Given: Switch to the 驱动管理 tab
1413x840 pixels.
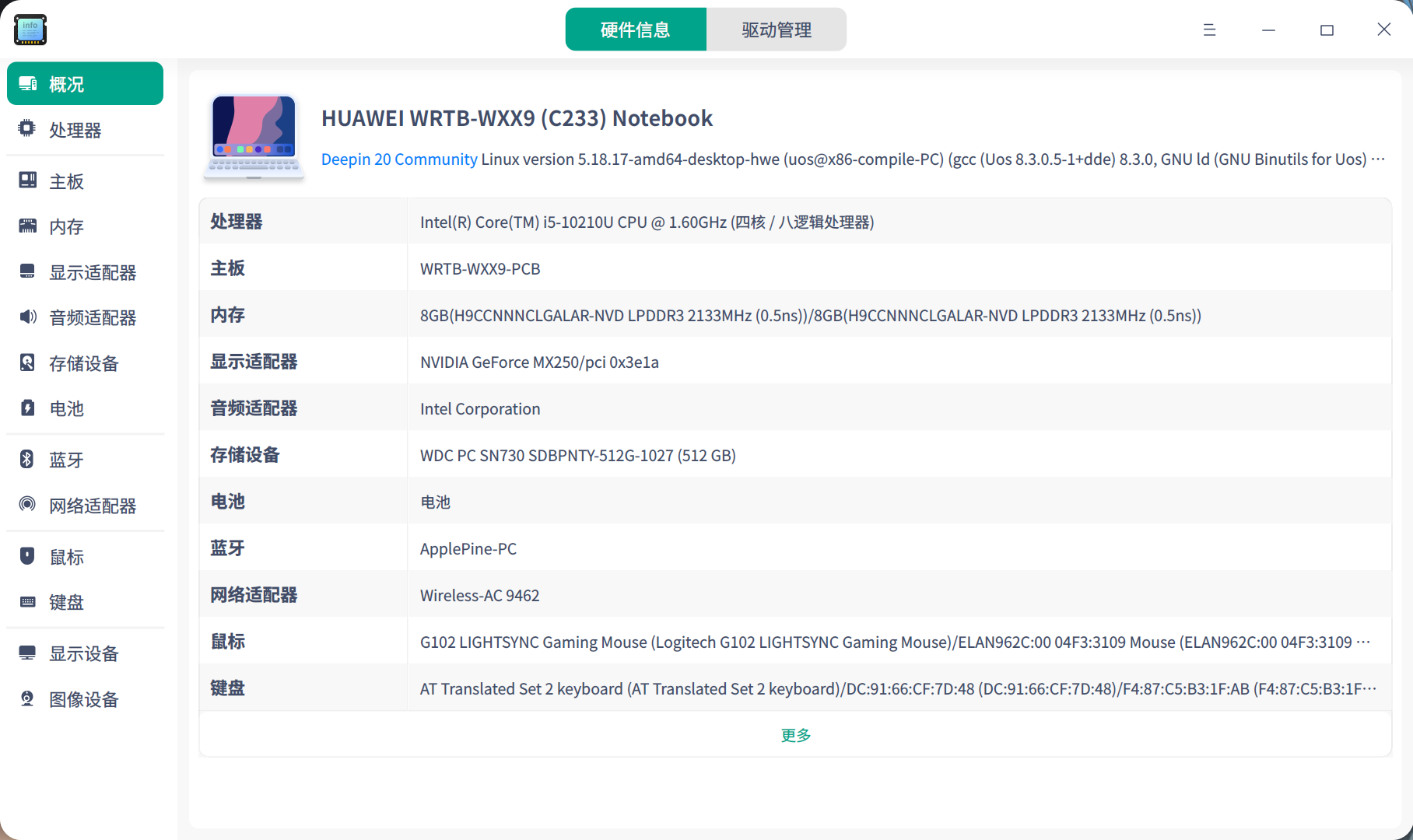Looking at the screenshot, I should coord(776,29).
